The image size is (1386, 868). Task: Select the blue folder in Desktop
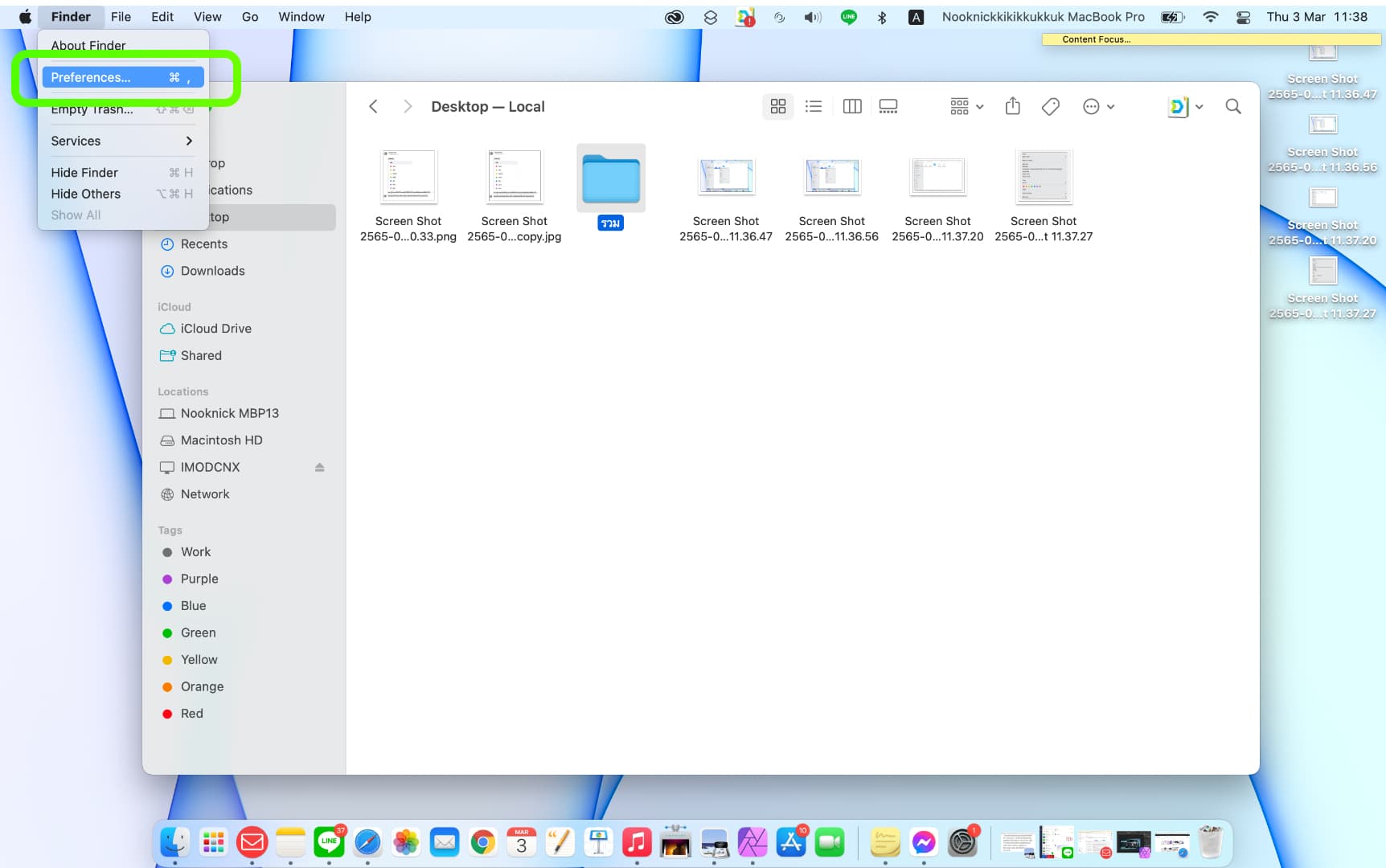(x=610, y=179)
